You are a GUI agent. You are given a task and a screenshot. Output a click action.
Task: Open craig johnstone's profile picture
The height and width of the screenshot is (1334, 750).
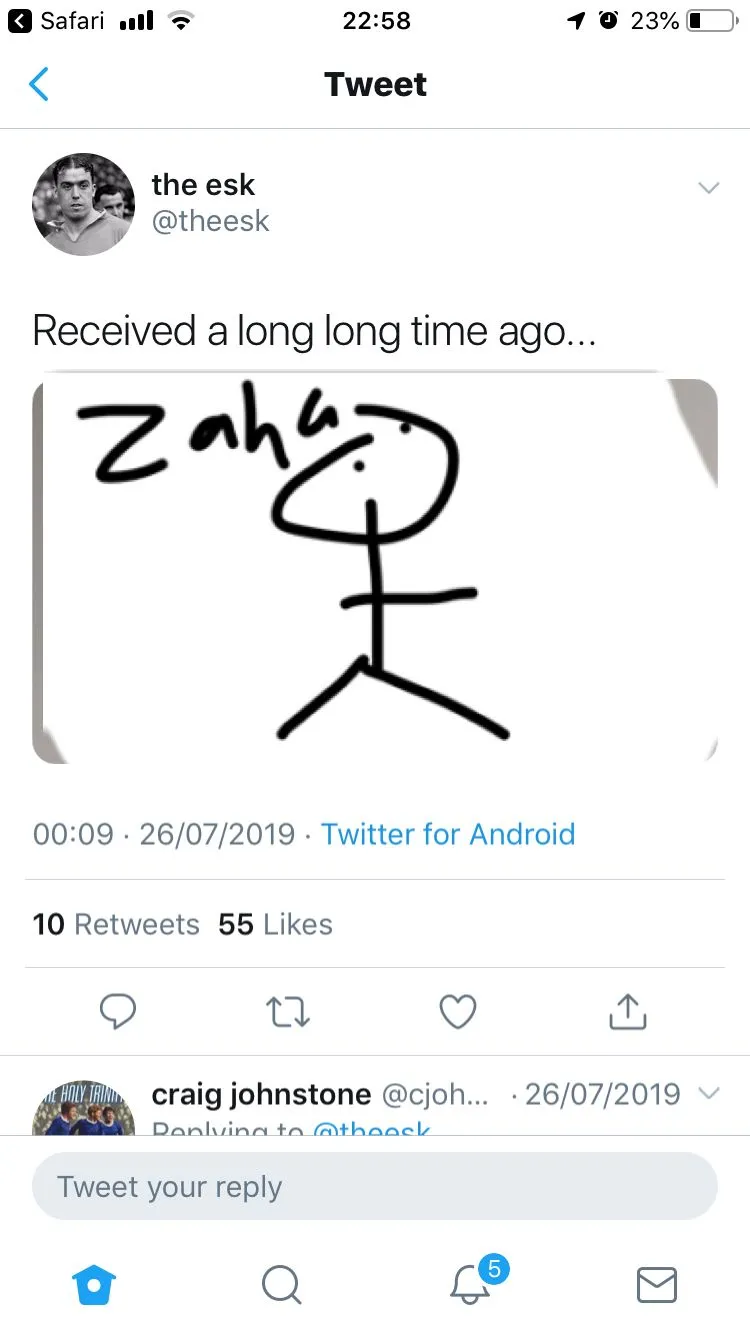(x=83, y=1108)
